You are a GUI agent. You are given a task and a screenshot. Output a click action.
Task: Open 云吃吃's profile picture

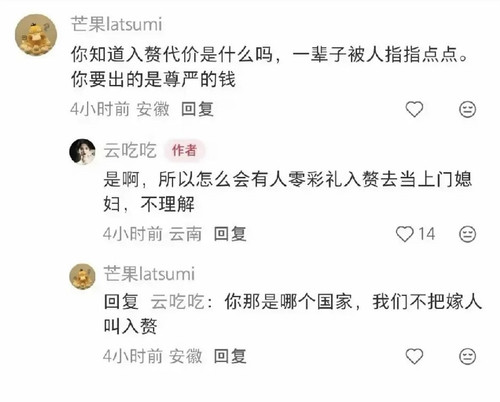[82, 152]
